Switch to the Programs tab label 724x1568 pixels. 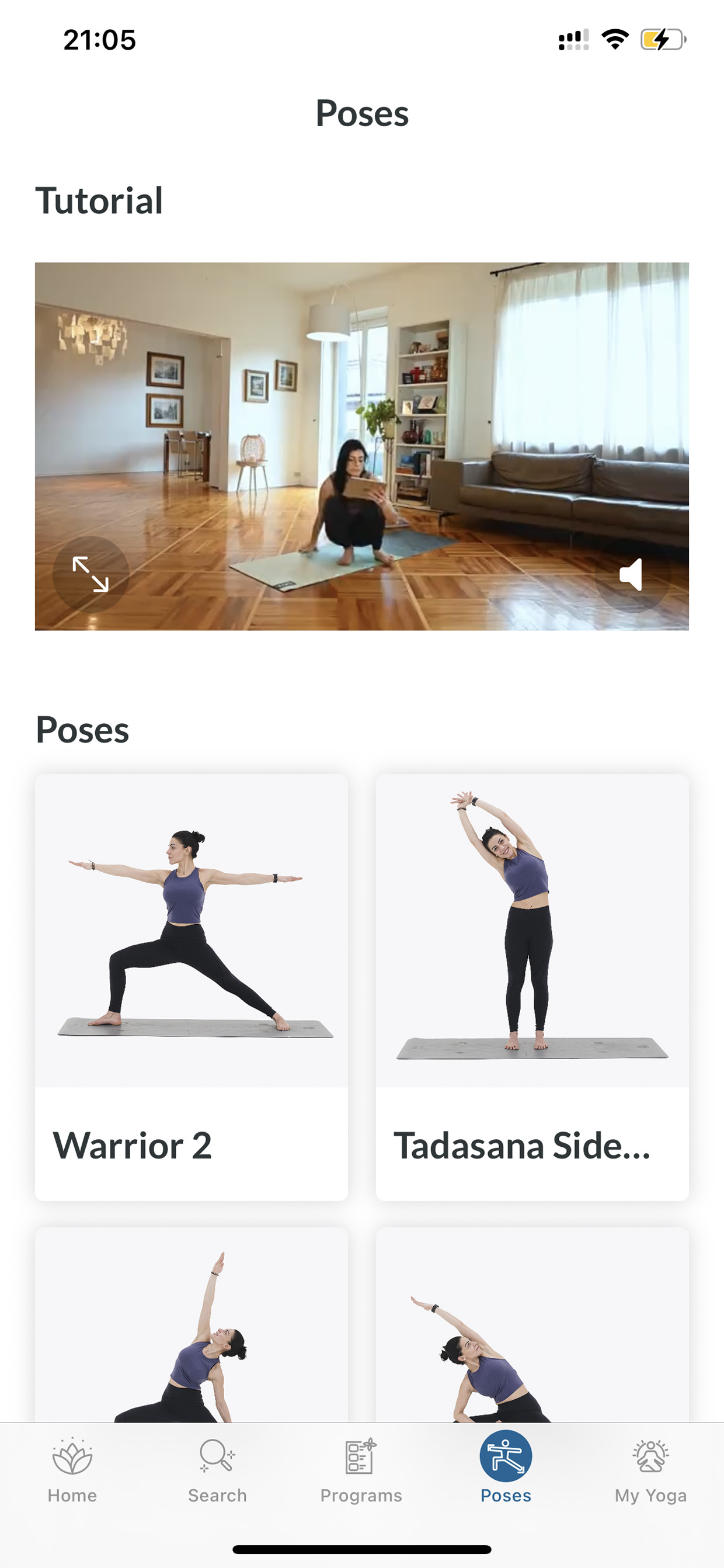361,1496
